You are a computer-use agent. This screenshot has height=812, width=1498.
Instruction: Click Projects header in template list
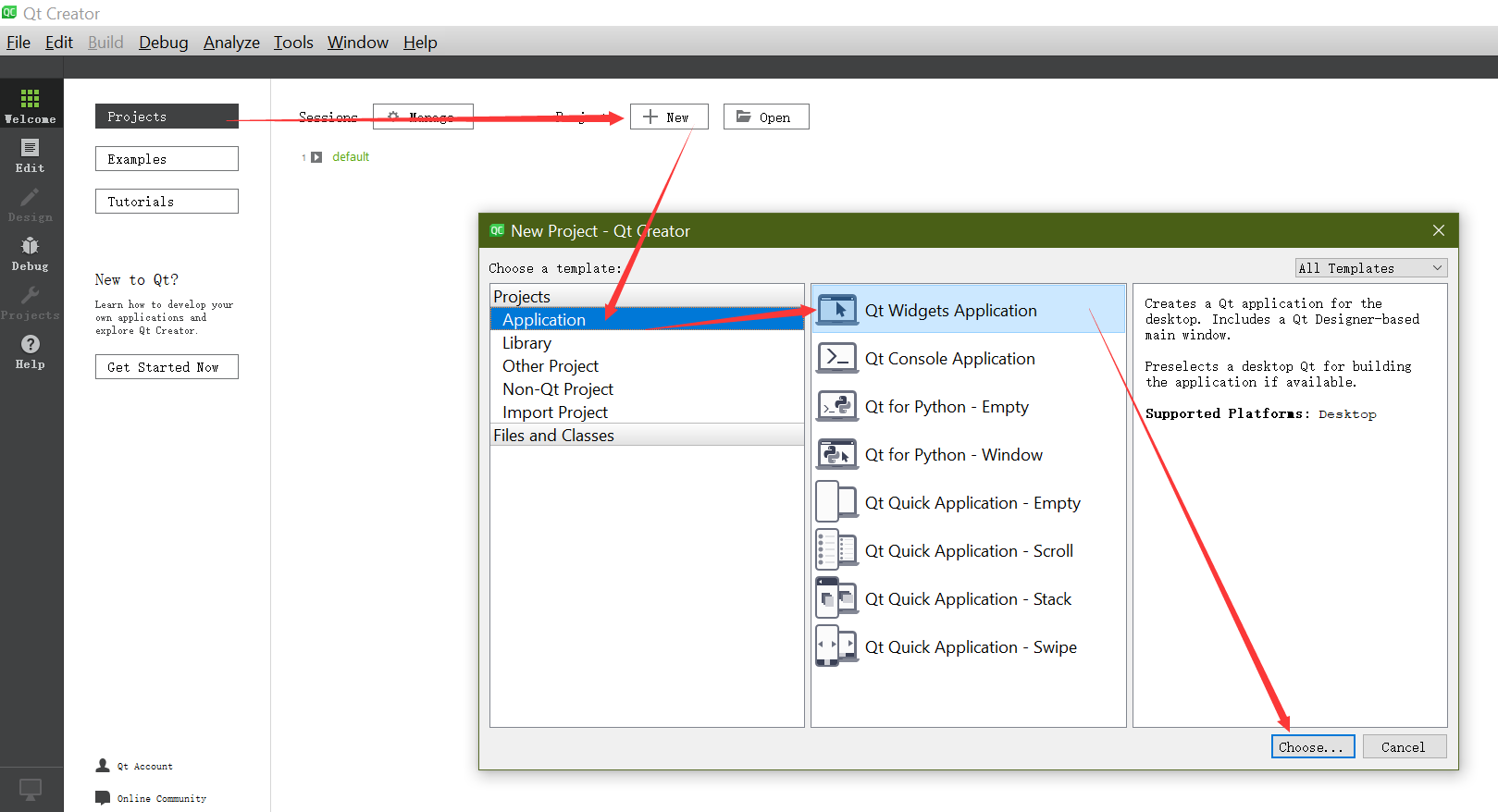[647, 296]
